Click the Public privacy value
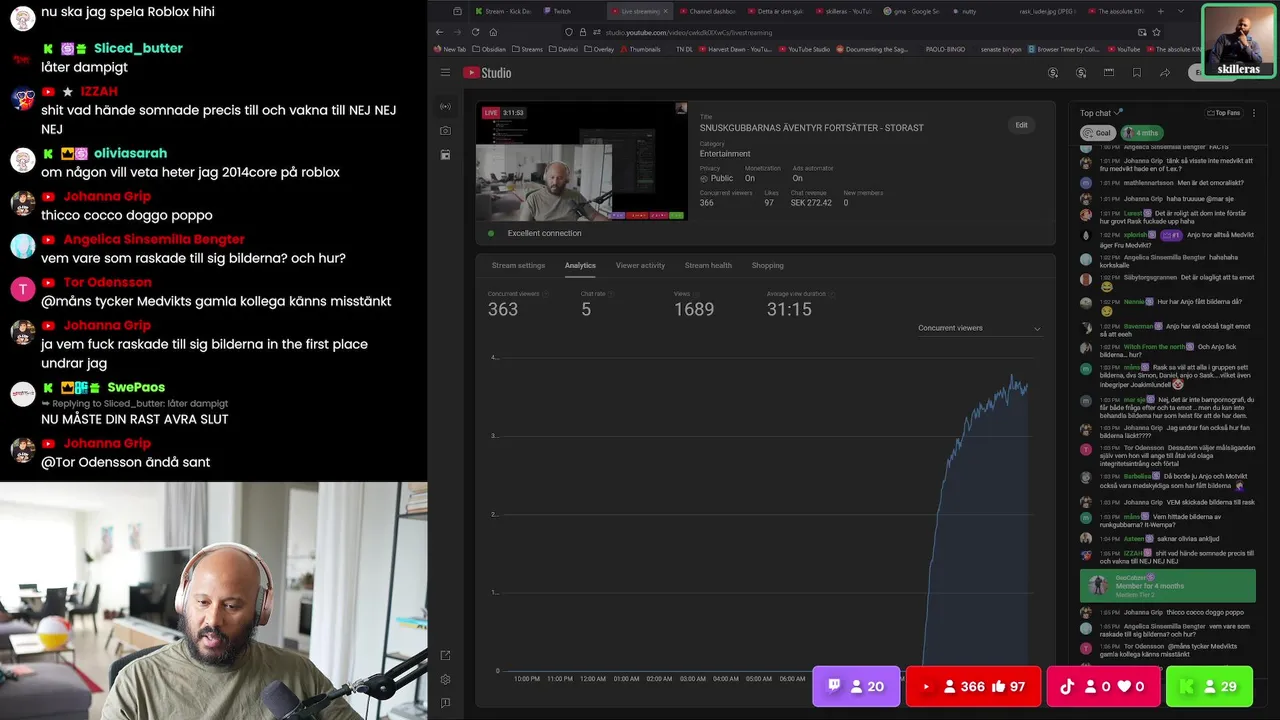The height and width of the screenshot is (720, 1280). (721, 178)
